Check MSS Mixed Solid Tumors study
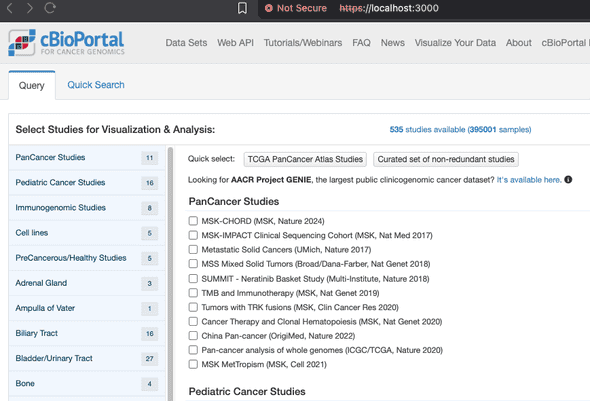 (193, 264)
